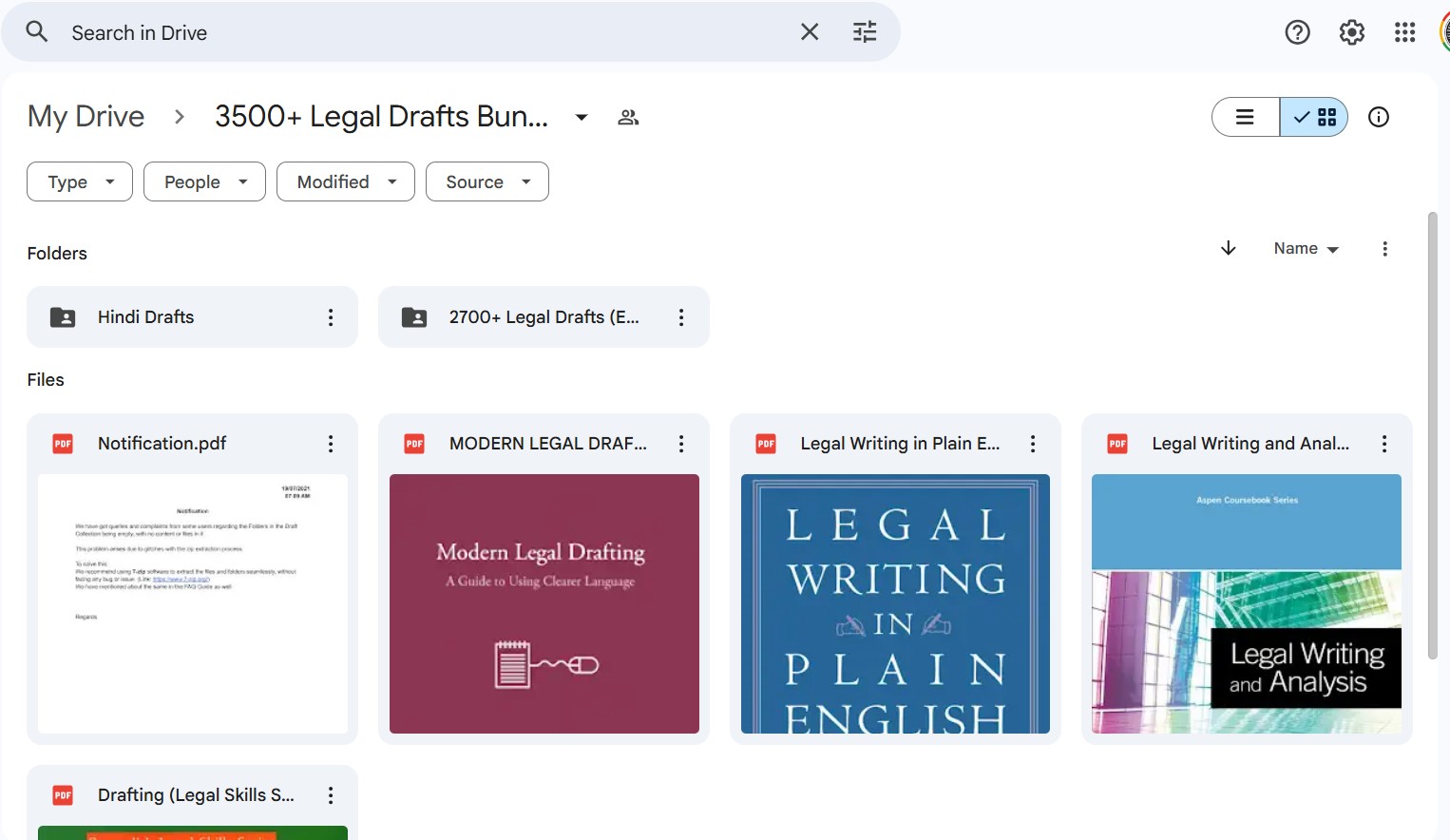This screenshot has height=840, width=1450.
Task: Switch to grid layout view
Action: click(1314, 117)
